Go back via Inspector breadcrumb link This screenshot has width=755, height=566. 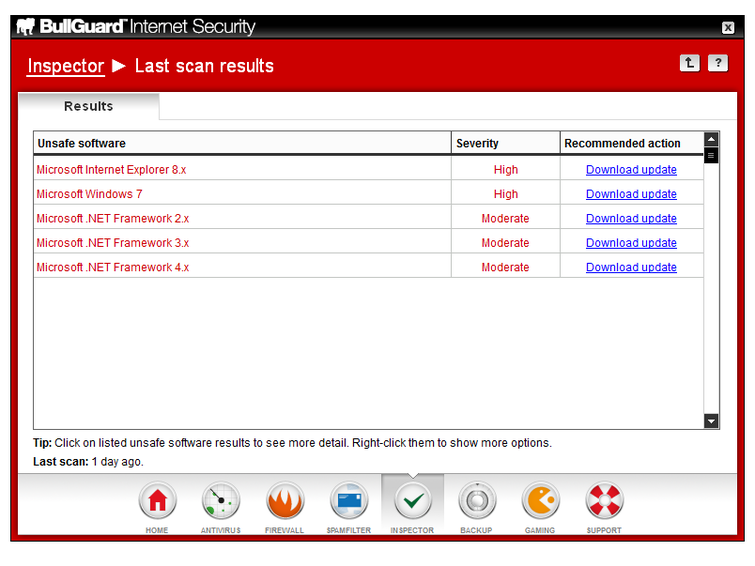click(x=66, y=66)
